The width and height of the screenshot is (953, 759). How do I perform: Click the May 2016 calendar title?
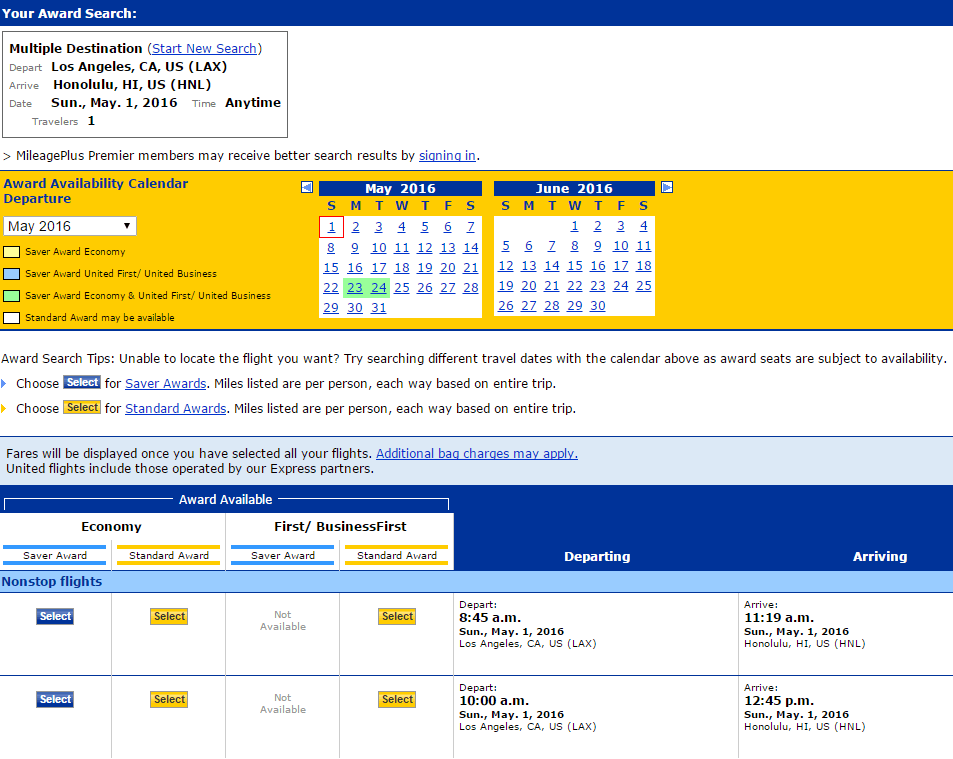[401, 188]
